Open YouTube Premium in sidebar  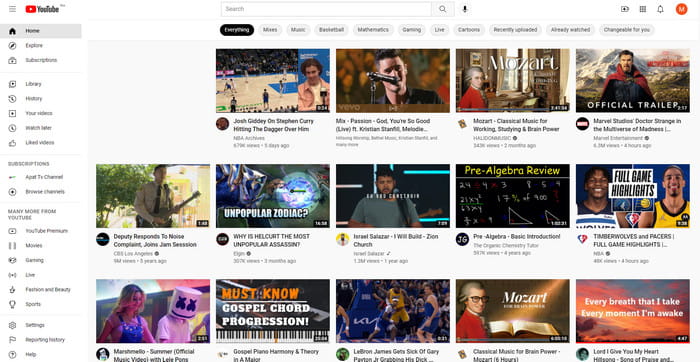(x=41, y=231)
